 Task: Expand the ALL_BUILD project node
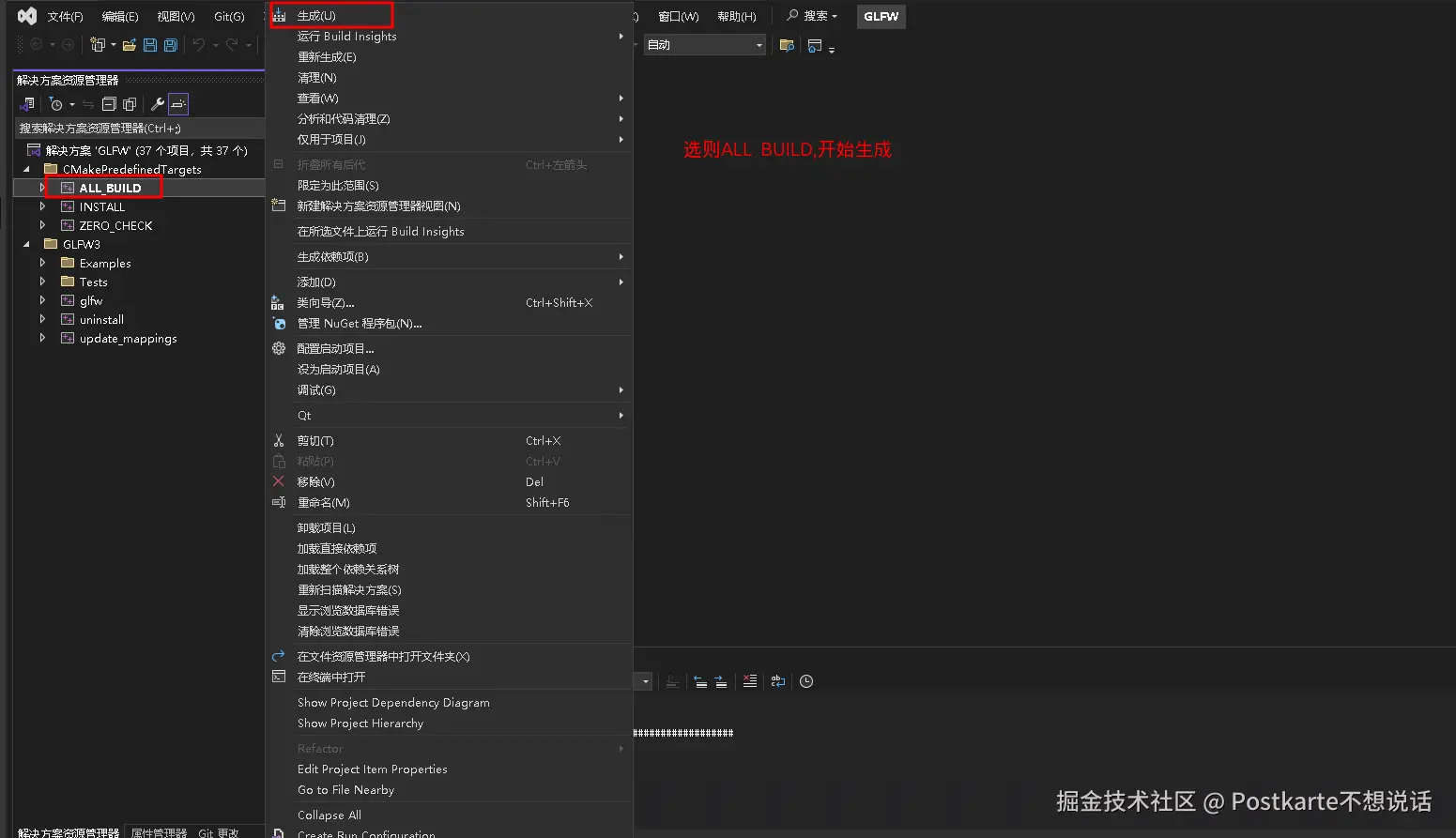pyautogui.click(x=42, y=188)
